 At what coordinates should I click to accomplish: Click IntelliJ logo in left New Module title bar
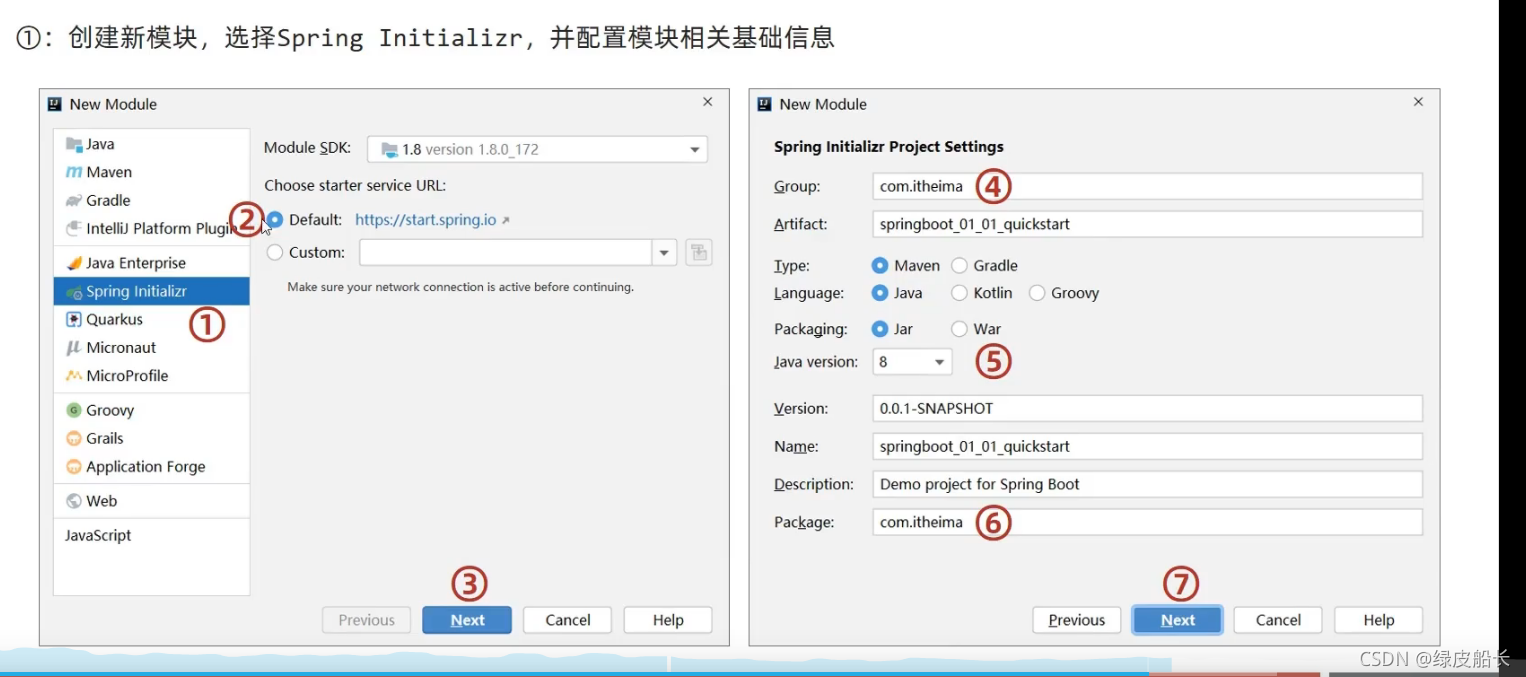[x=55, y=104]
